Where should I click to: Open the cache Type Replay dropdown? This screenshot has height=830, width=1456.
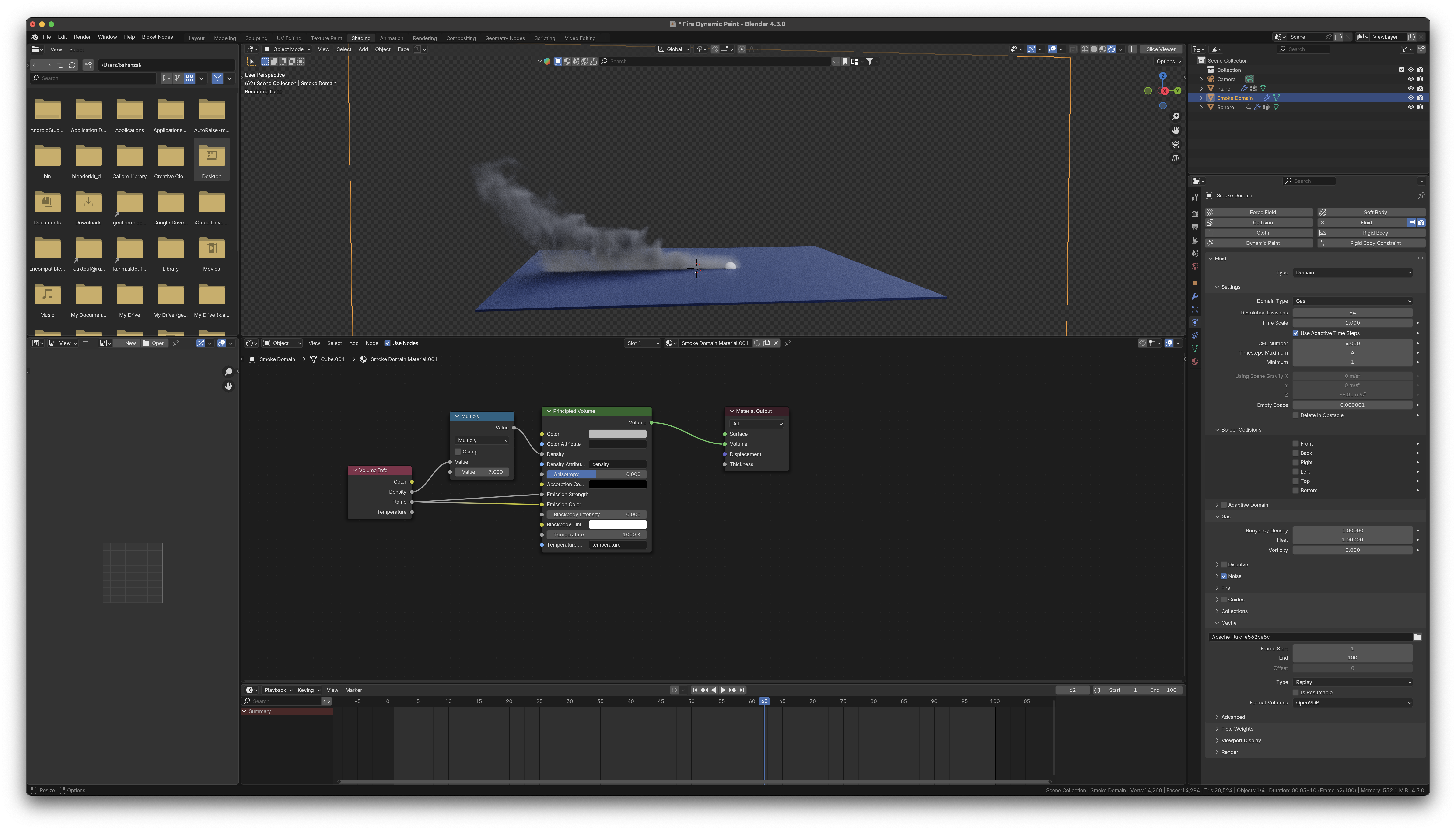(1353, 682)
